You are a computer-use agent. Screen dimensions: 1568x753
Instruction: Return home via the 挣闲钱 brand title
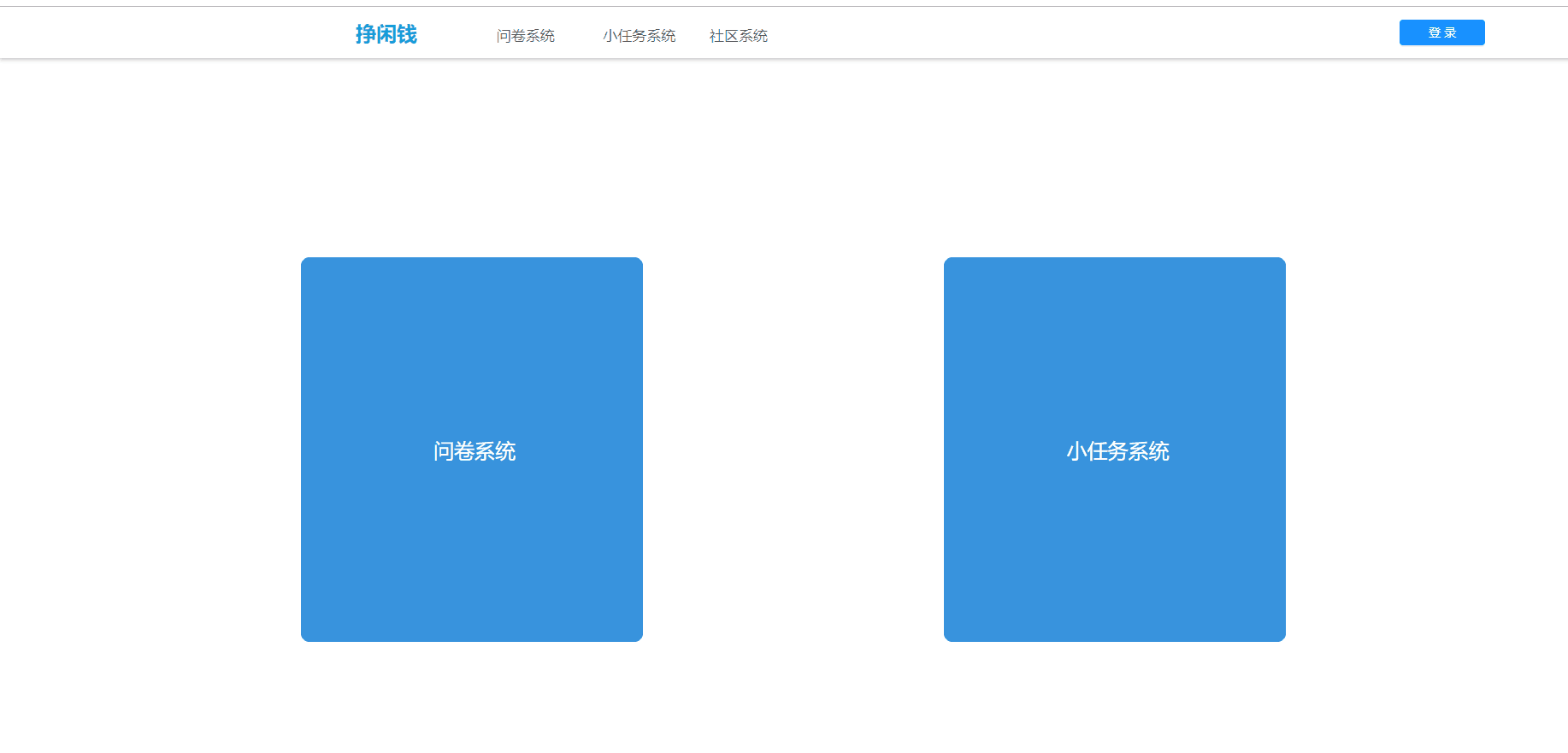point(386,34)
